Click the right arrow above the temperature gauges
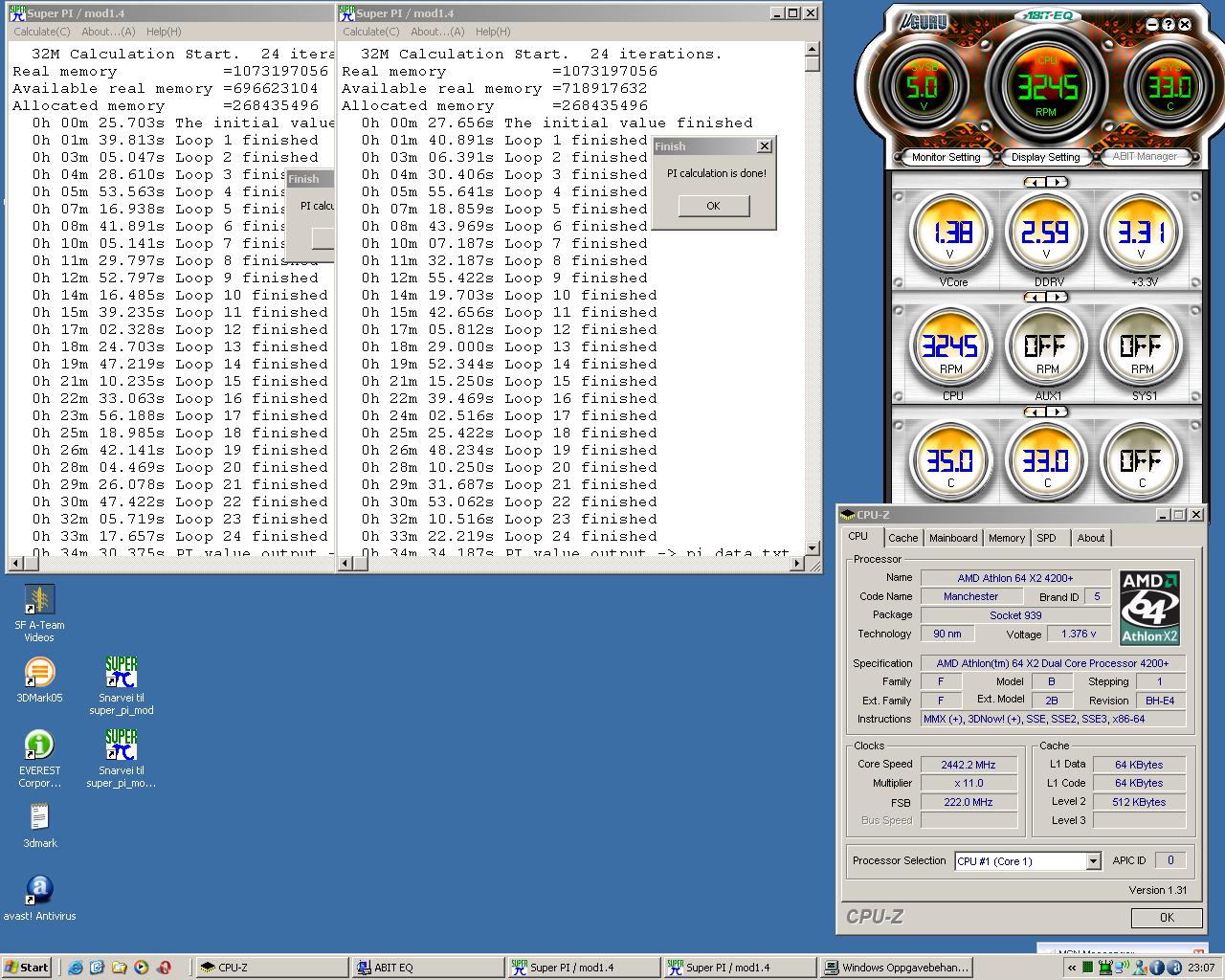Image resolution: width=1225 pixels, height=980 pixels. [x=1057, y=412]
